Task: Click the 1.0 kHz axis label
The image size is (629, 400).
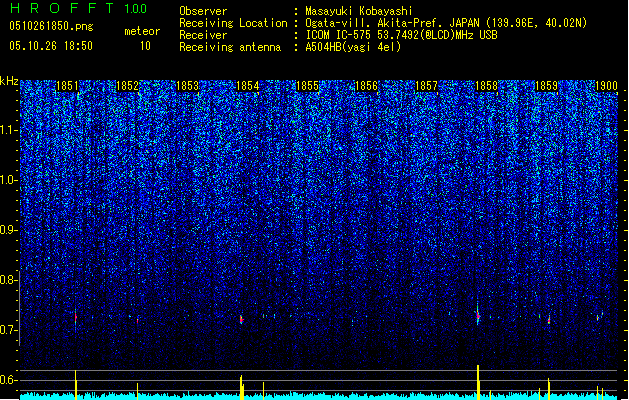Action: click(9, 180)
